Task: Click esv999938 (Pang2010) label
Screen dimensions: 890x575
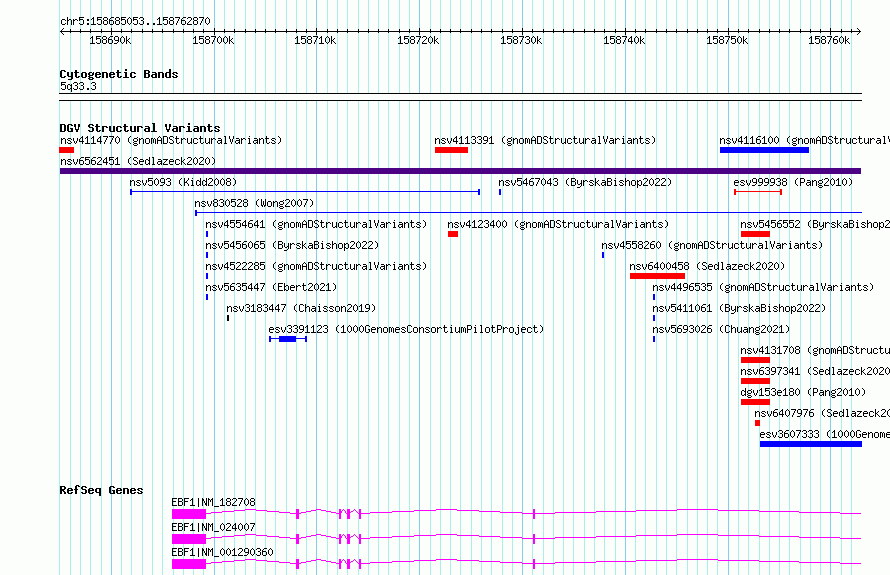Action: [793, 182]
